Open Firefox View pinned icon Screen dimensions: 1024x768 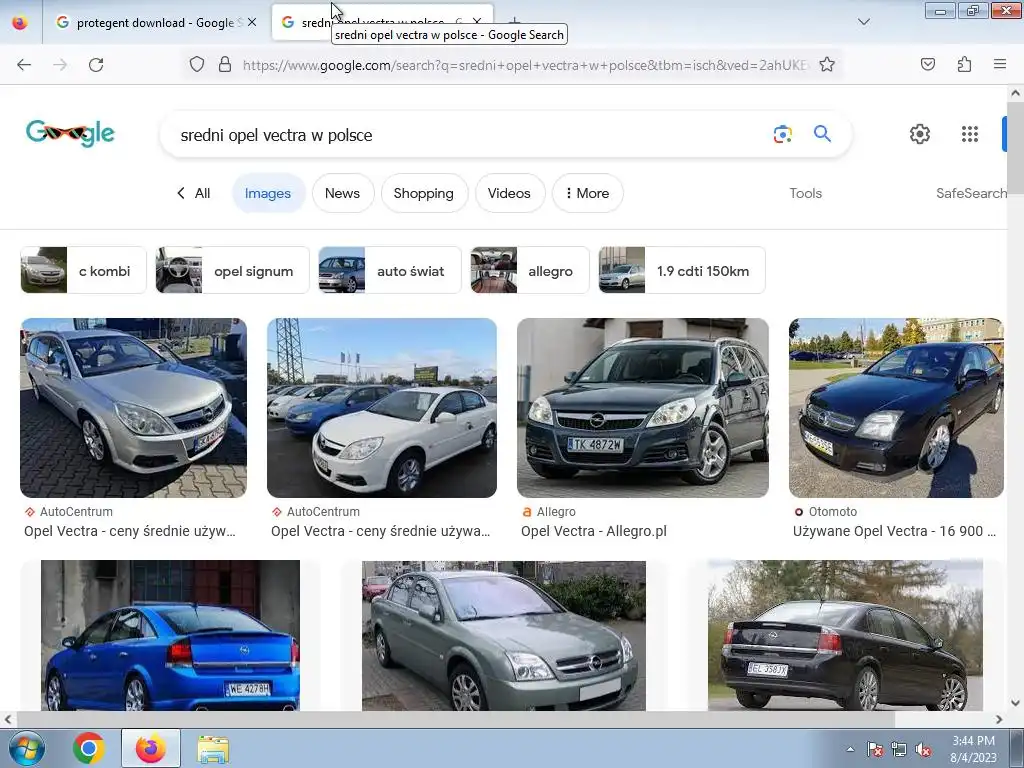tap(20, 22)
